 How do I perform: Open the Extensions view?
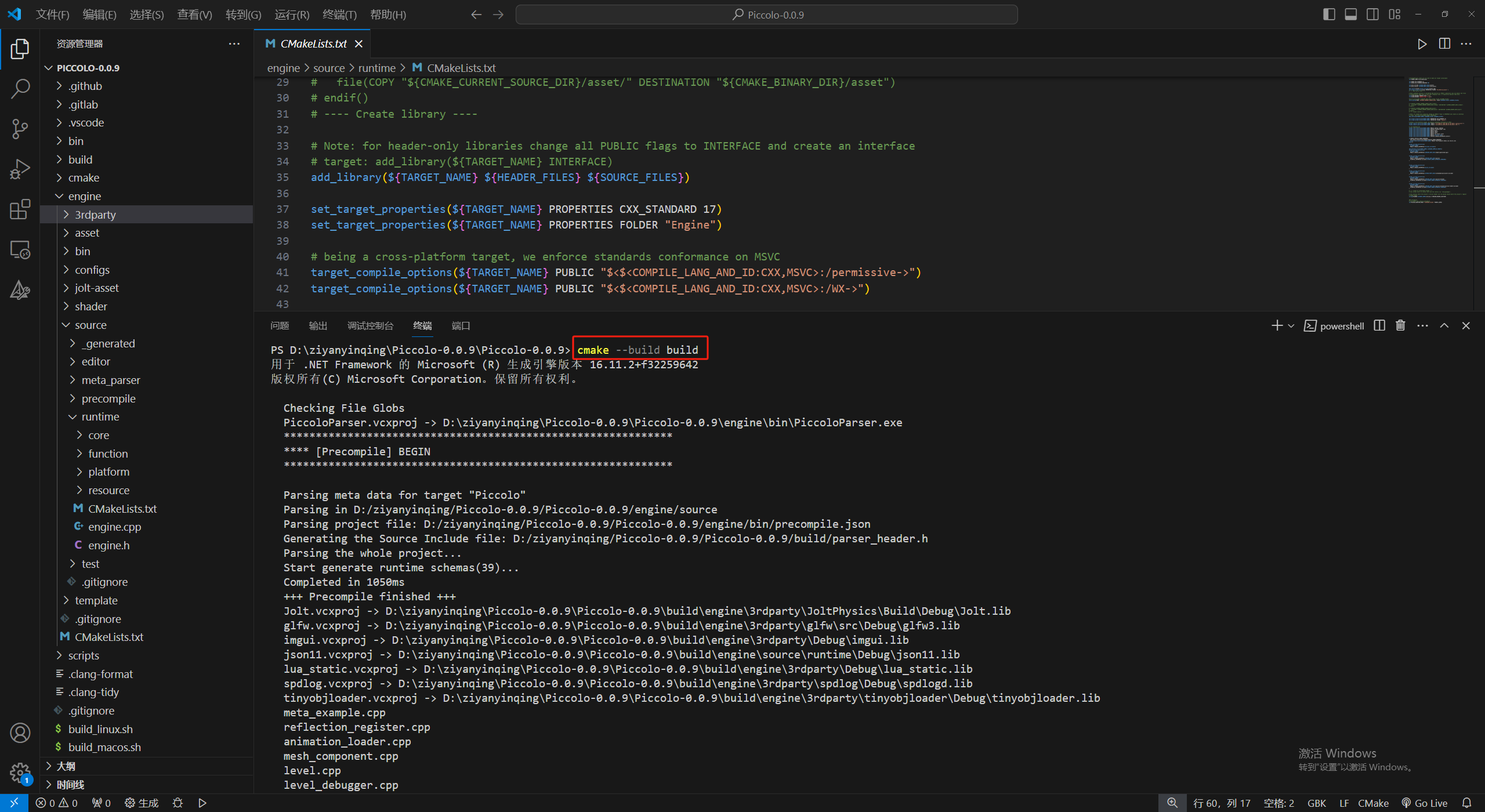(x=20, y=209)
